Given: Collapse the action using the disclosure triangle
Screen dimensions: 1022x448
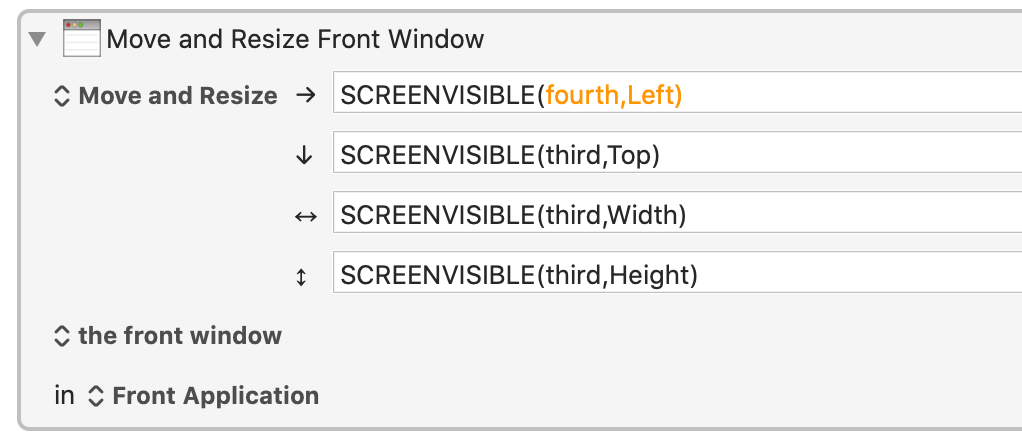Looking at the screenshot, I should tap(37, 39).
